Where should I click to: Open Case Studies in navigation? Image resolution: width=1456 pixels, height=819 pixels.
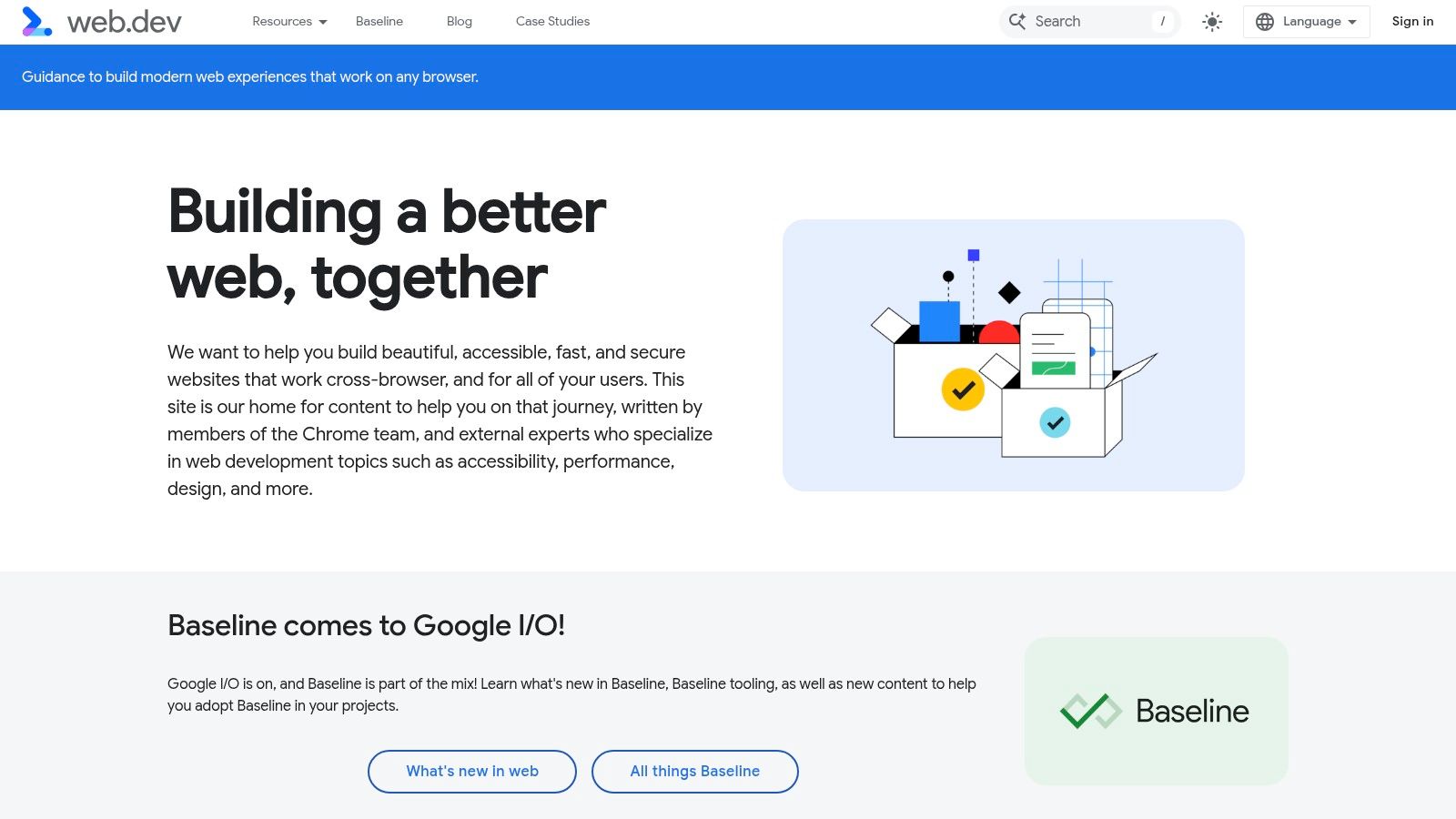(x=552, y=22)
